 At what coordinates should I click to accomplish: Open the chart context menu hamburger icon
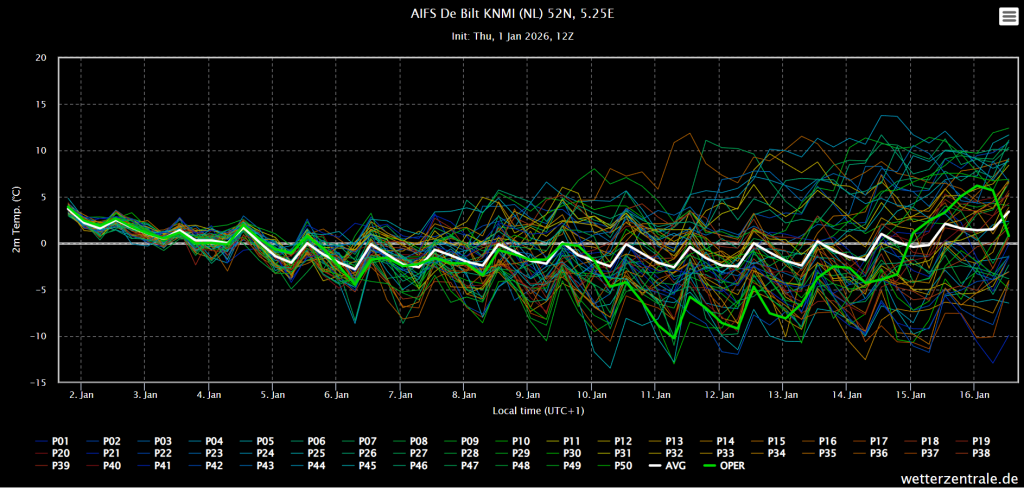[1008, 17]
